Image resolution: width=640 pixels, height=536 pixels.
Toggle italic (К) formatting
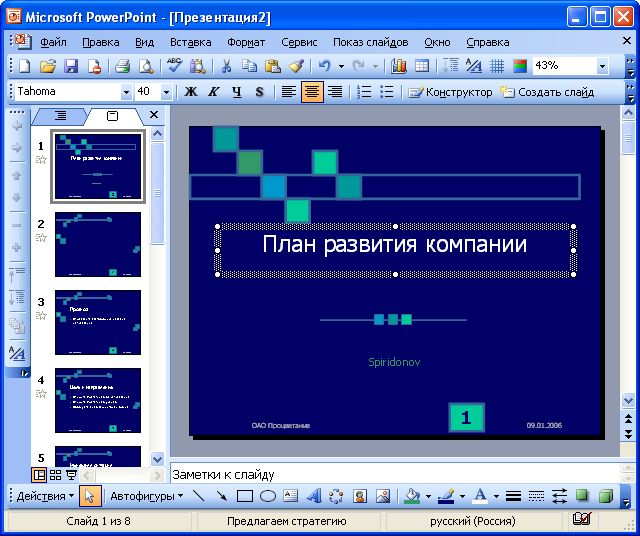tap(213, 92)
